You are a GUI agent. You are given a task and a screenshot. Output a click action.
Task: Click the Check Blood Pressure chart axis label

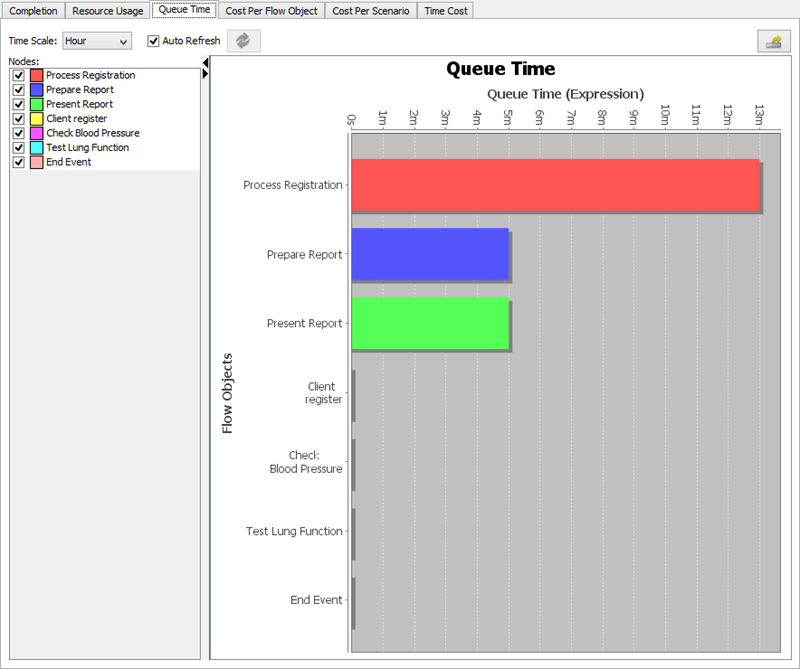click(306, 462)
